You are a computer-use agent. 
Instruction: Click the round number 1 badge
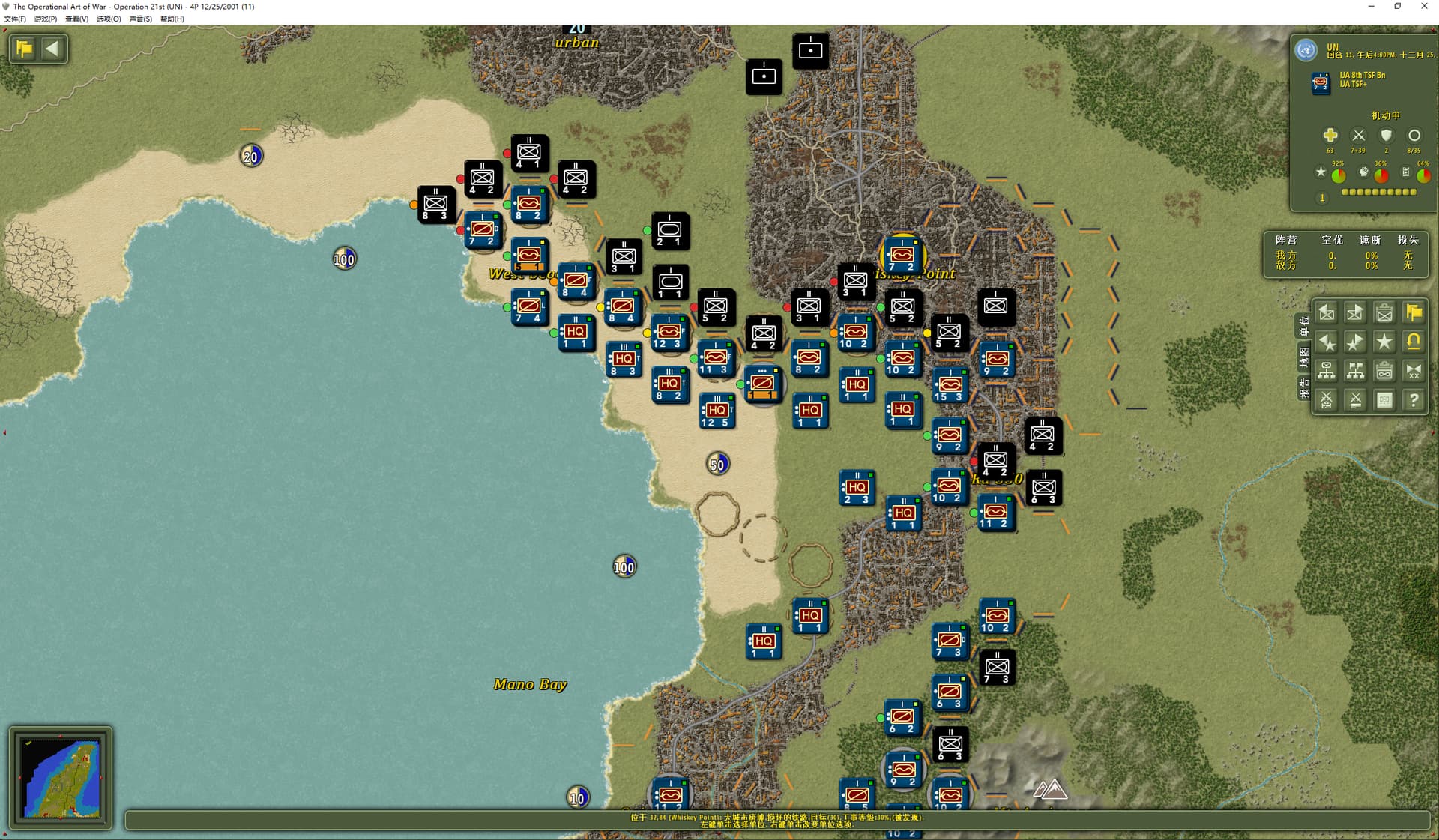[x=1322, y=198]
